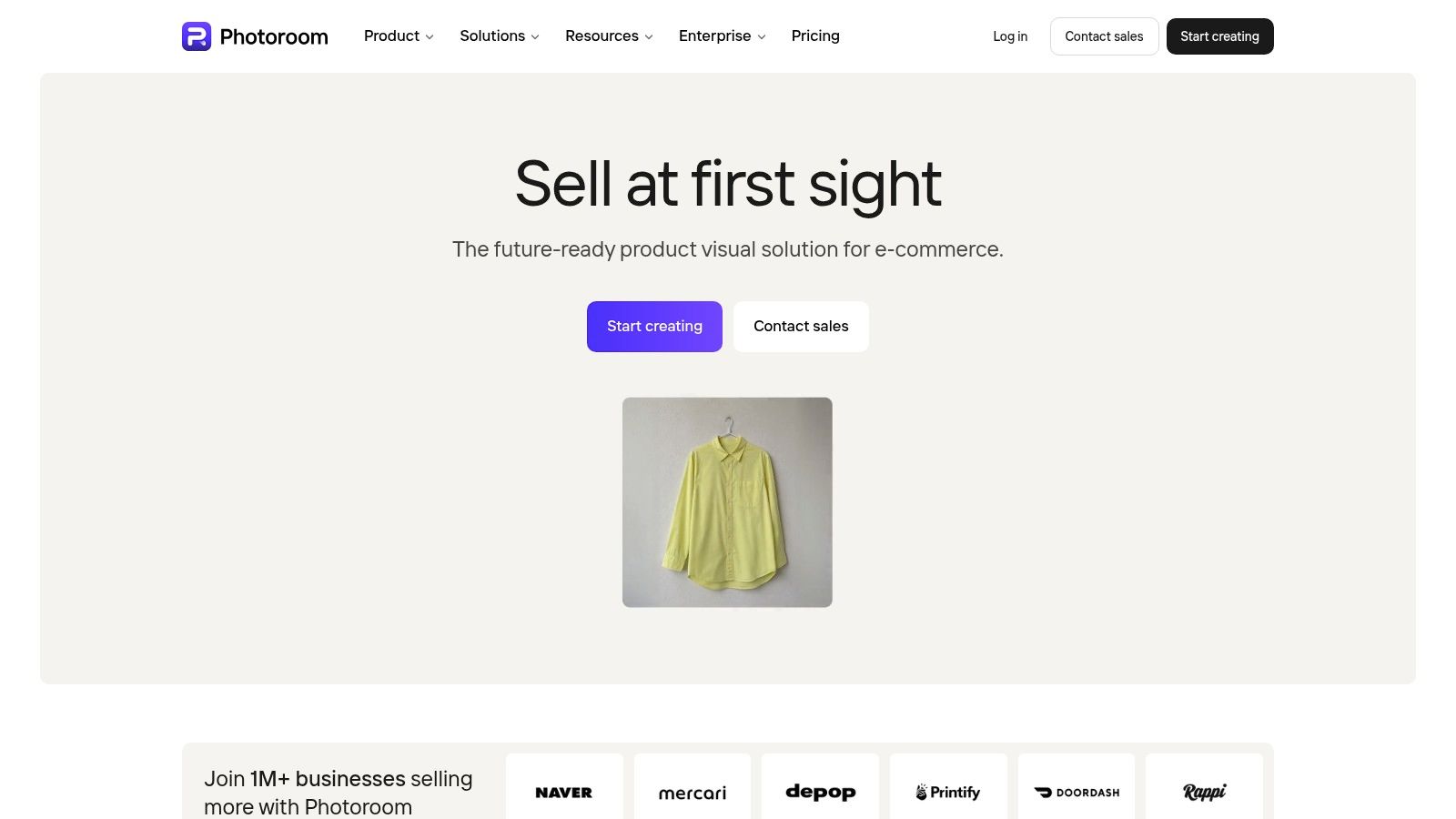This screenshot has width=1456, height=819.
Task: Expand the Product dropdown menu
Action: pos(399,36)
